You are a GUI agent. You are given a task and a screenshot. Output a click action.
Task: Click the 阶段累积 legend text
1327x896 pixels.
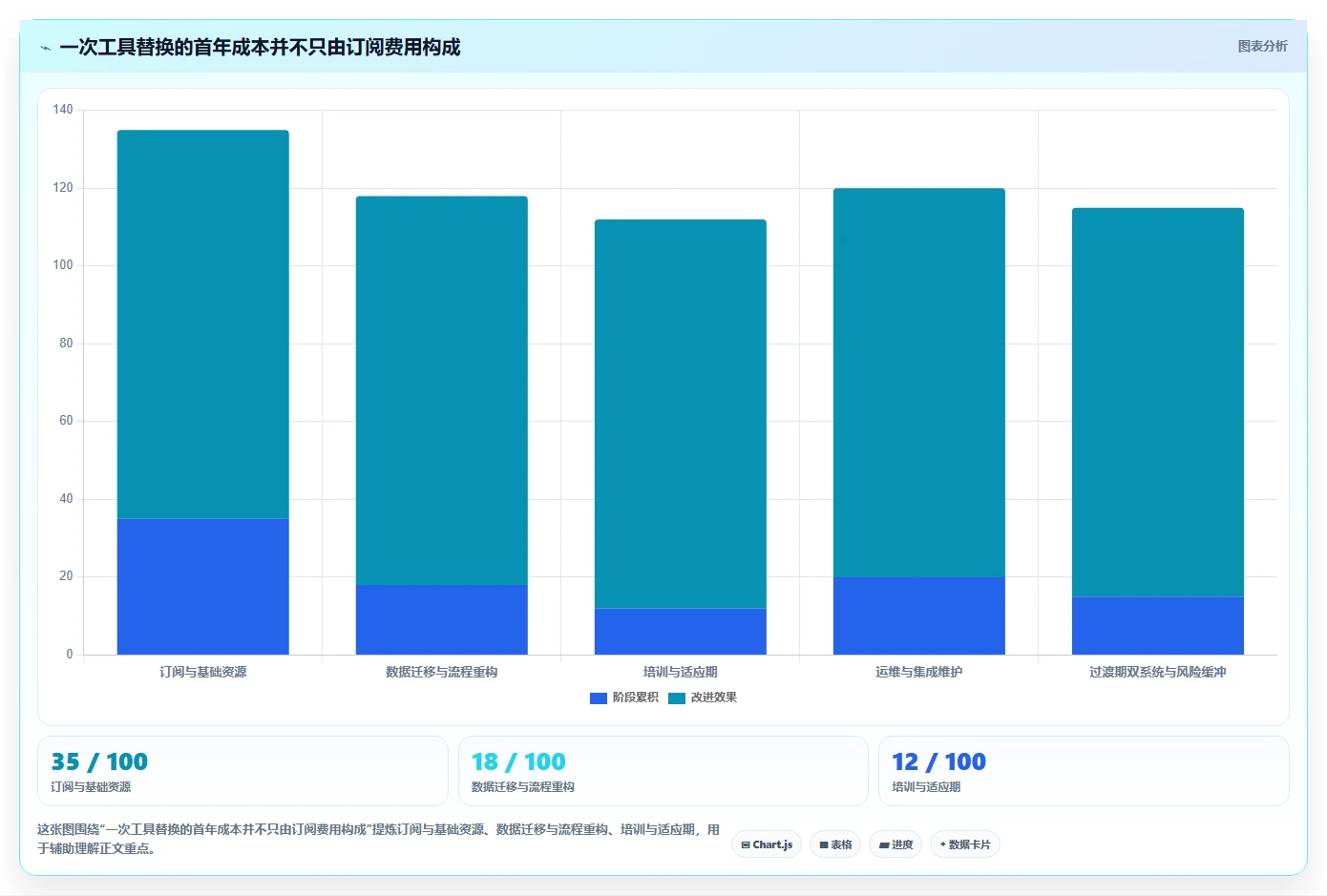[636, 698]
